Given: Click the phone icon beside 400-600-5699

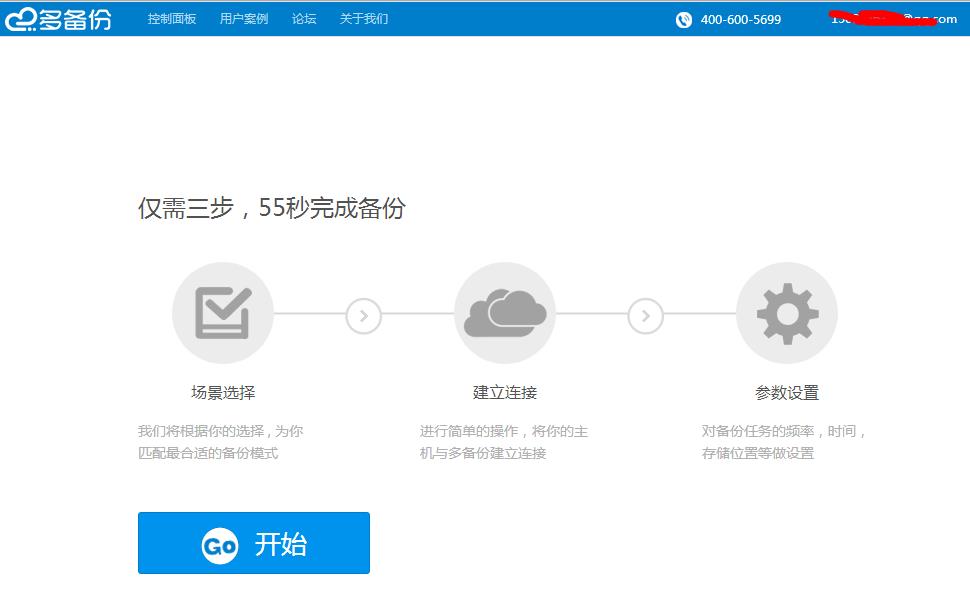Looking at the screenshot, I should click(684, 20).
